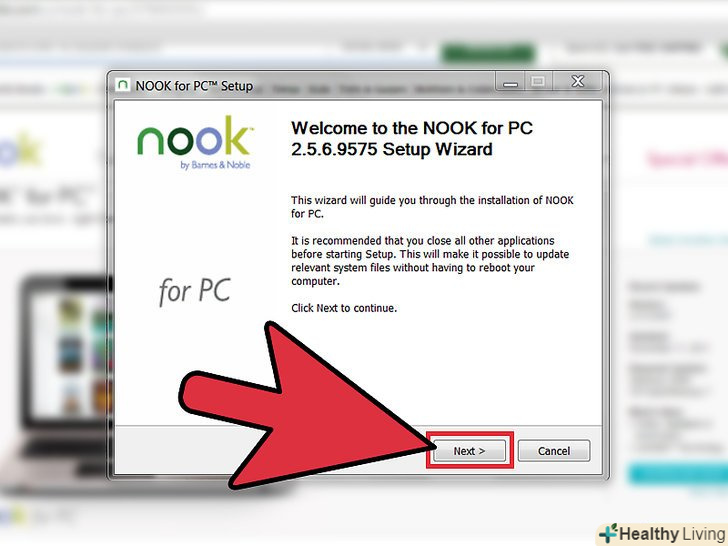Click the 'NOOK for PC Setup' title text
728x546 pixels.
pyautogui.click(x=194, y=86)
